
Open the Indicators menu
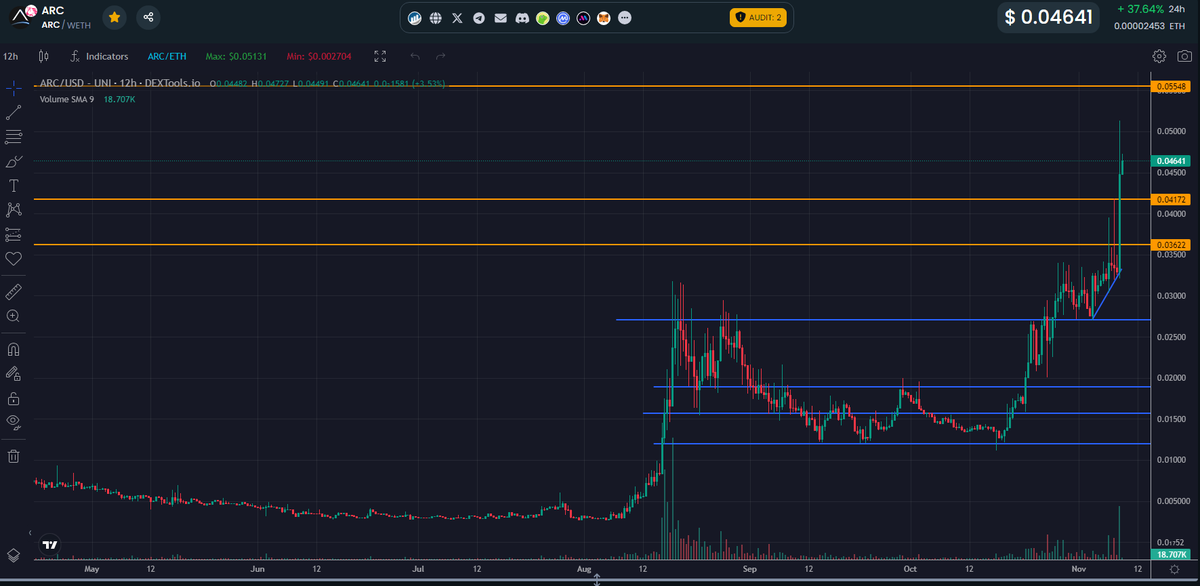99,57
